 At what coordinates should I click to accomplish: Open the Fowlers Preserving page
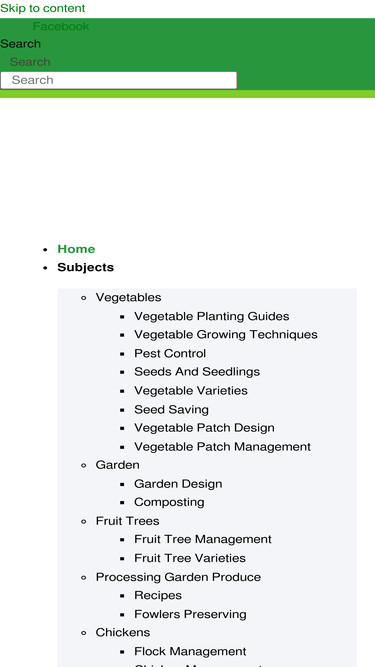[190, 614]
